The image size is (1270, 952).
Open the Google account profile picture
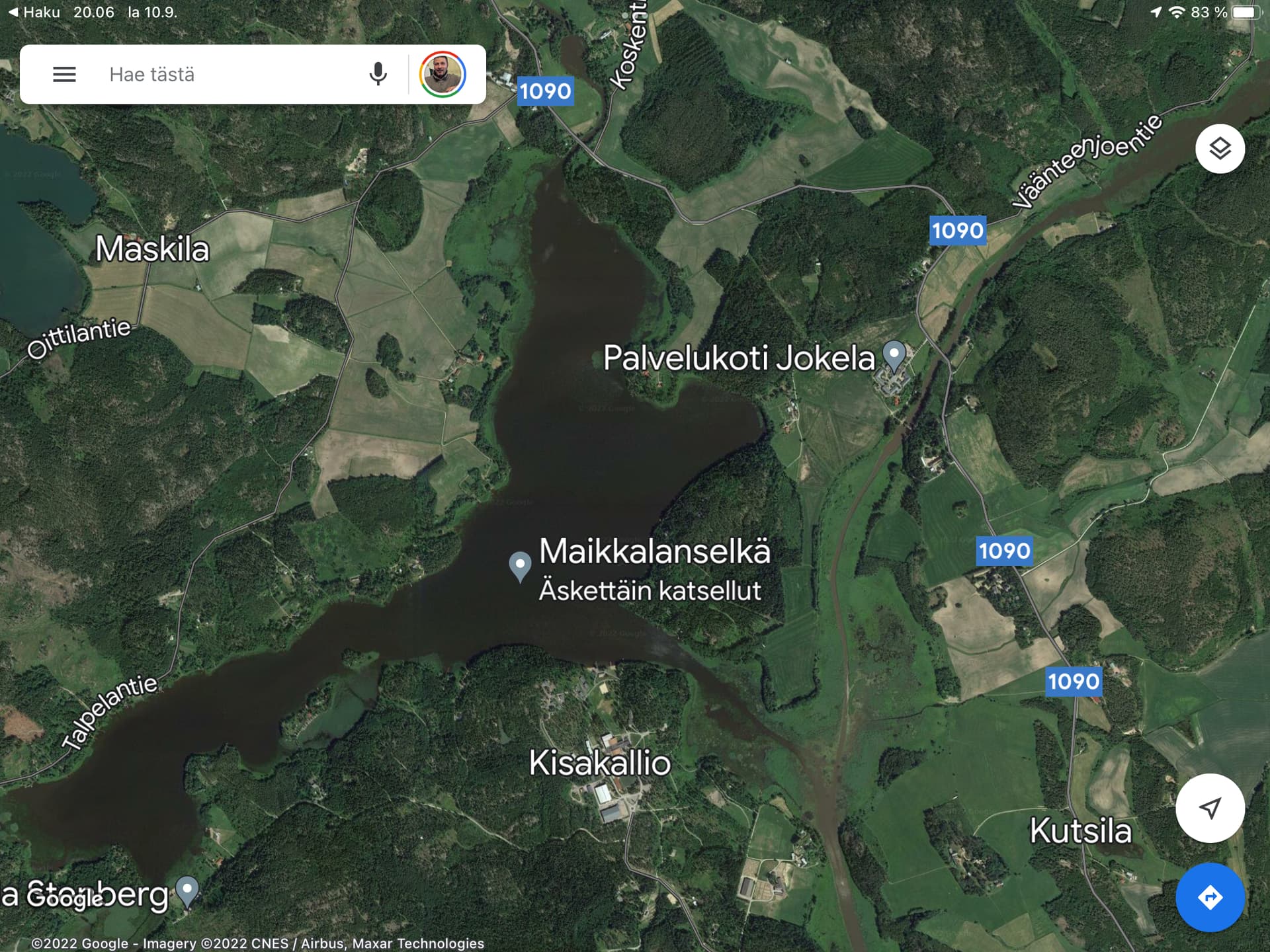click(x=443, y=74)
